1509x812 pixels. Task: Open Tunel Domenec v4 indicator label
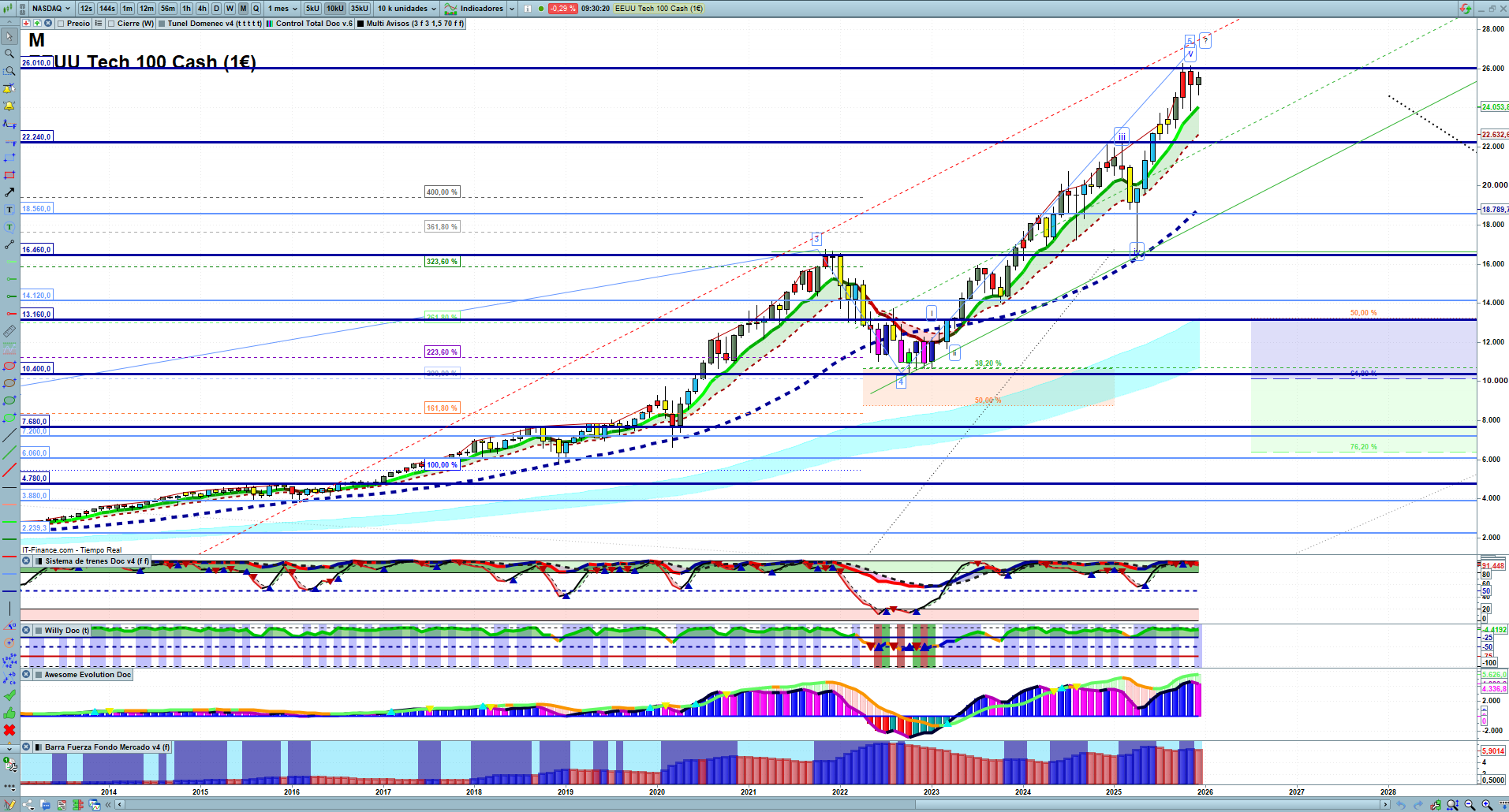pos(213,24)
